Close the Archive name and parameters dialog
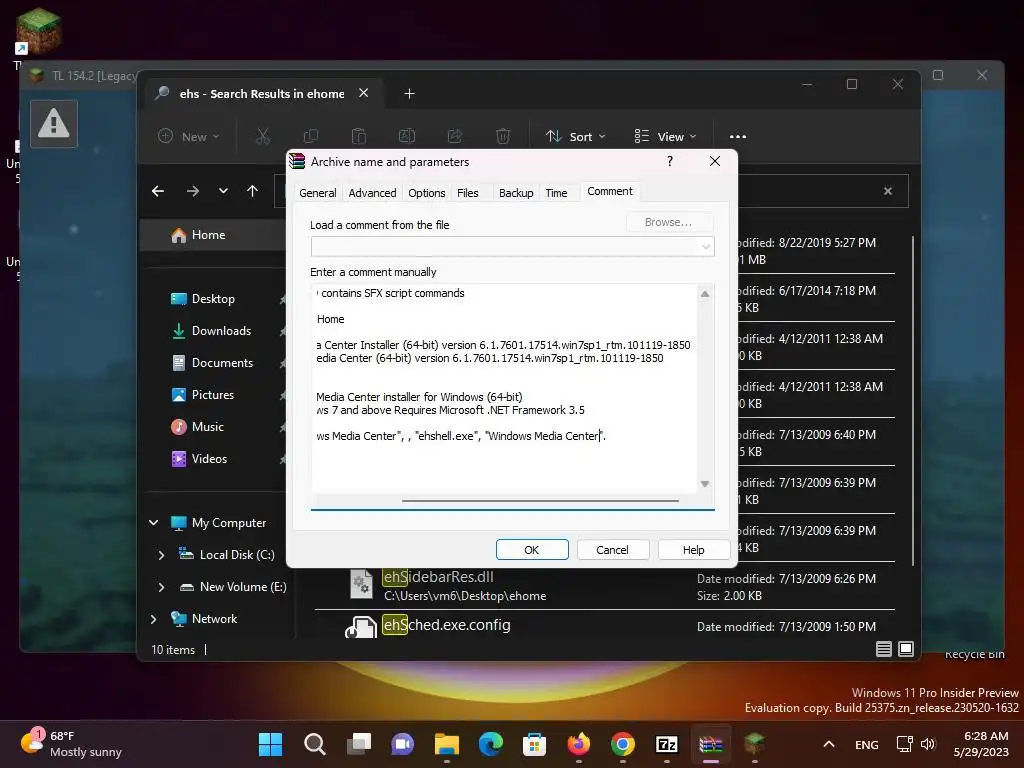Image resolution: width=1024 pixels, height=768 pixels. tap(714, 161)
